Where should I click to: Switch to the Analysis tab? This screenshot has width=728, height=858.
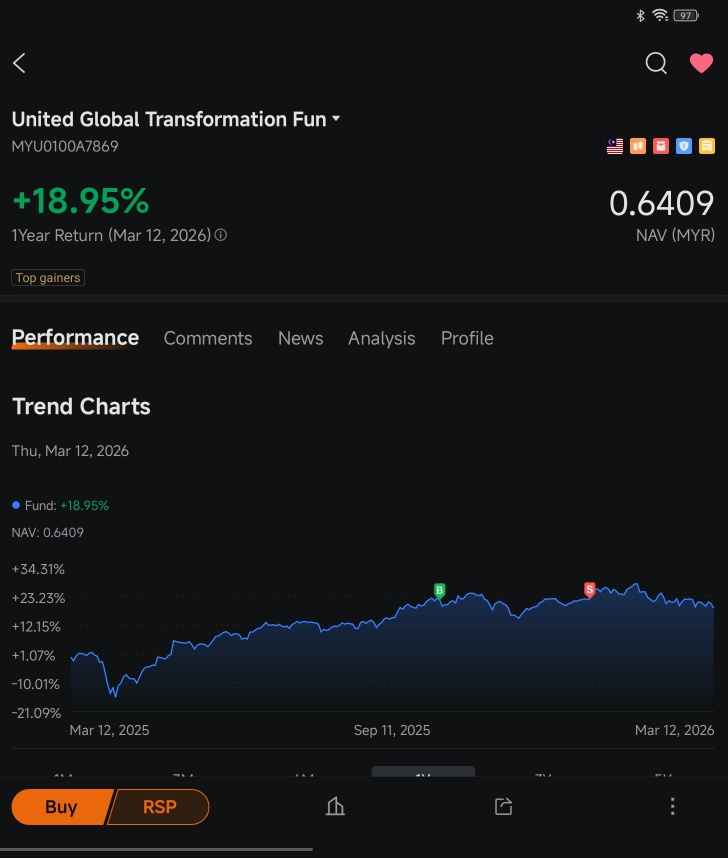pos(382,338)
